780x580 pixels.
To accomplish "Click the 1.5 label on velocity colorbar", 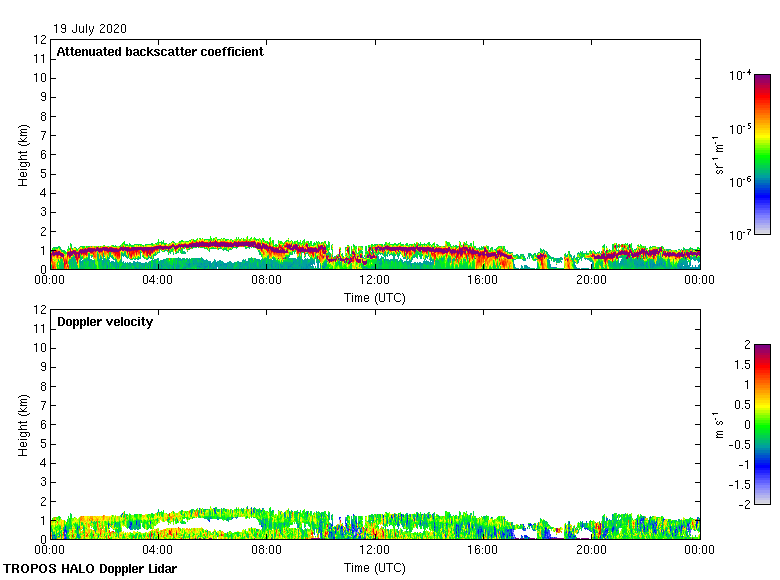I will coord(742,364).
